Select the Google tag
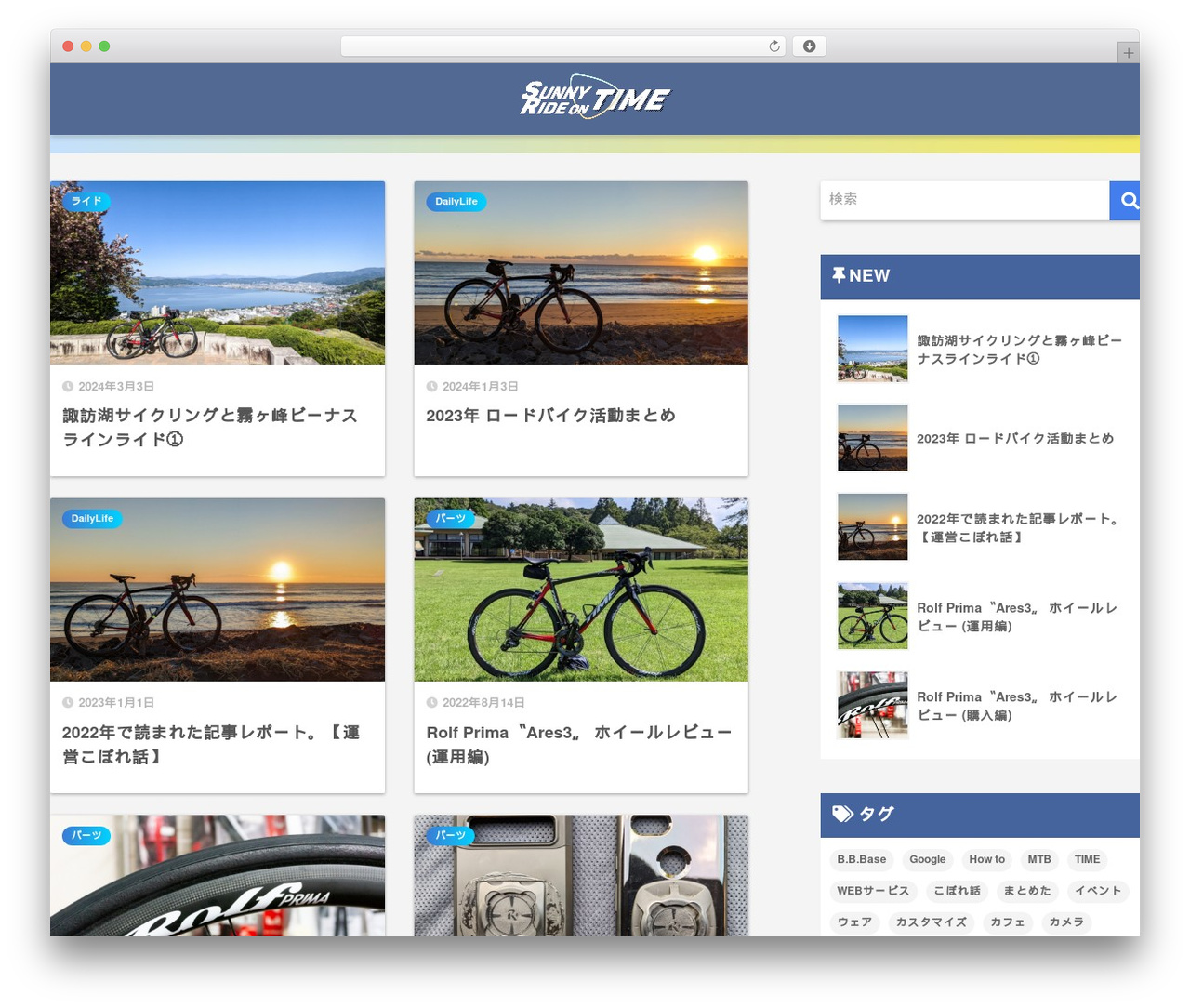1190x1008 pixels. [x=928, y=860]
